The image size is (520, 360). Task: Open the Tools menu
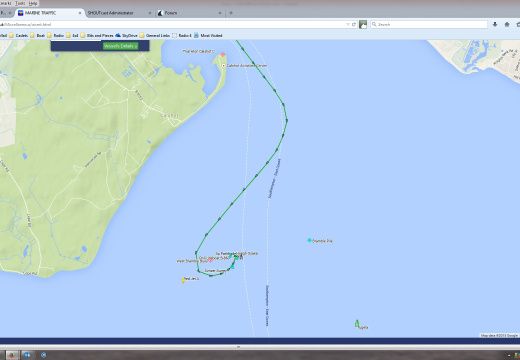point(20,3)
